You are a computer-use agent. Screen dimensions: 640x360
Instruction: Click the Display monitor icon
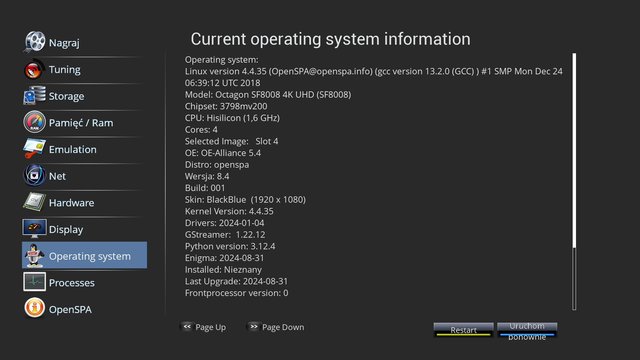point(34,229)
